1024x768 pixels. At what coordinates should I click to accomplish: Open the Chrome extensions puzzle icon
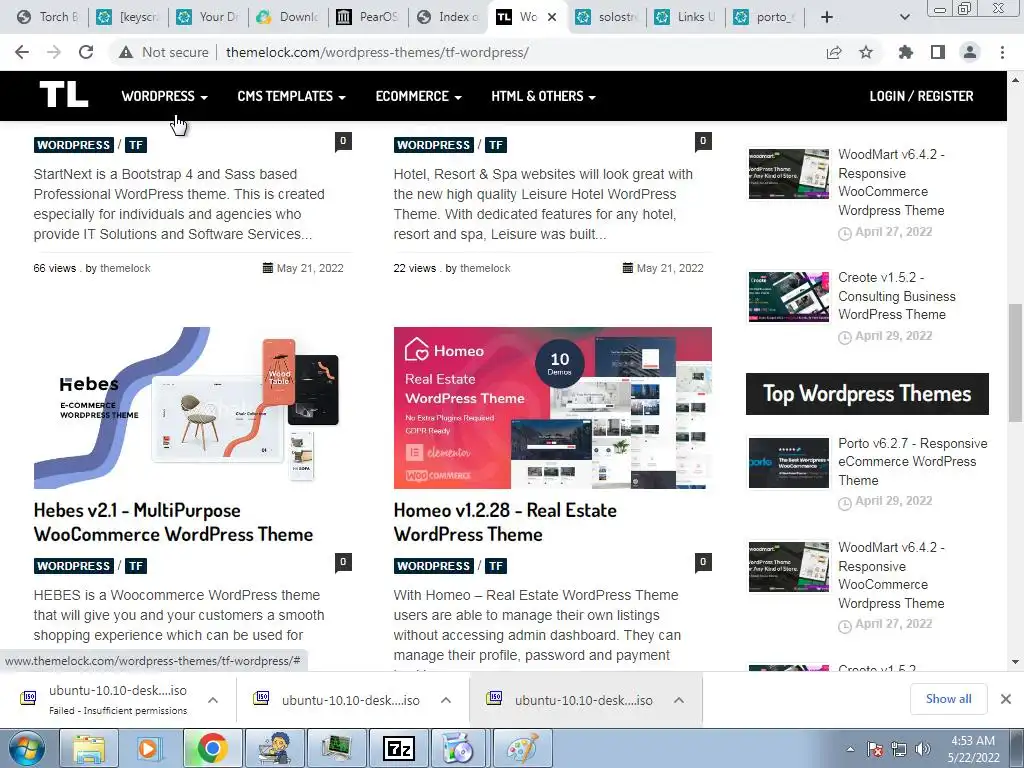[906, 52]
